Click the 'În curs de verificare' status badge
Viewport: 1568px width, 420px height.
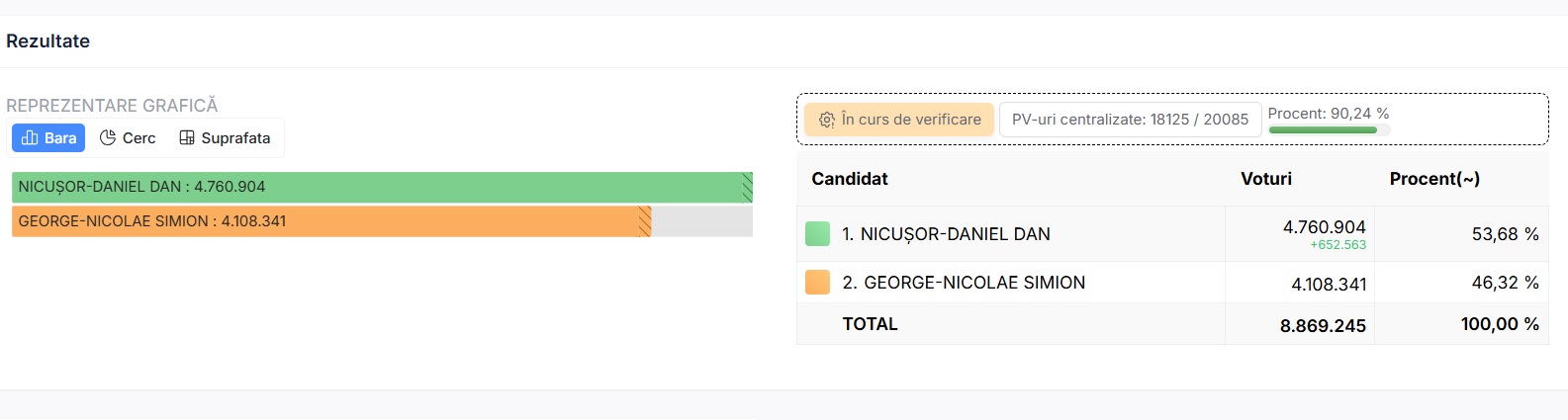click(898, 120)
